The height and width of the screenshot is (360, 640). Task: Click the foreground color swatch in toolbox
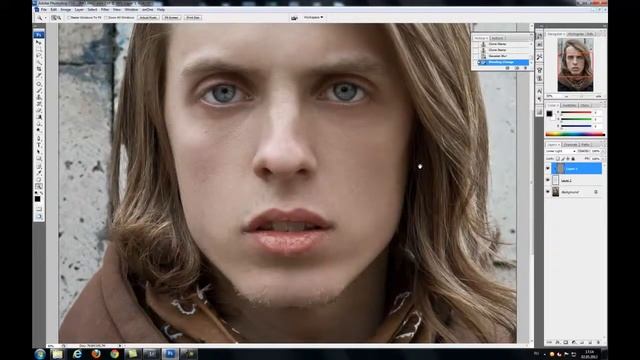click(x=37, y=199)
